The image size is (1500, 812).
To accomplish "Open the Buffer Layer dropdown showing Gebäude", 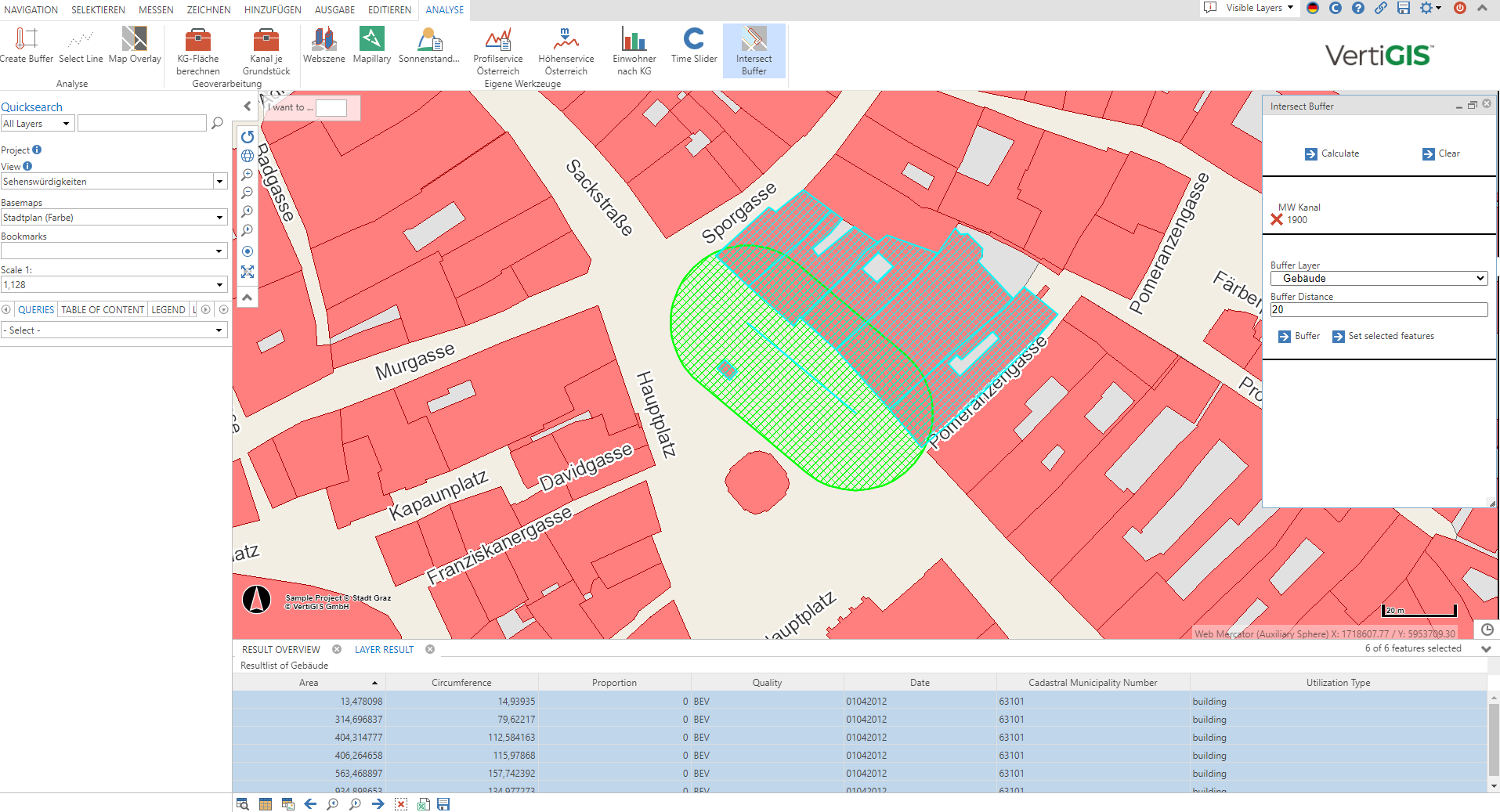I will tap(1378, 279).
